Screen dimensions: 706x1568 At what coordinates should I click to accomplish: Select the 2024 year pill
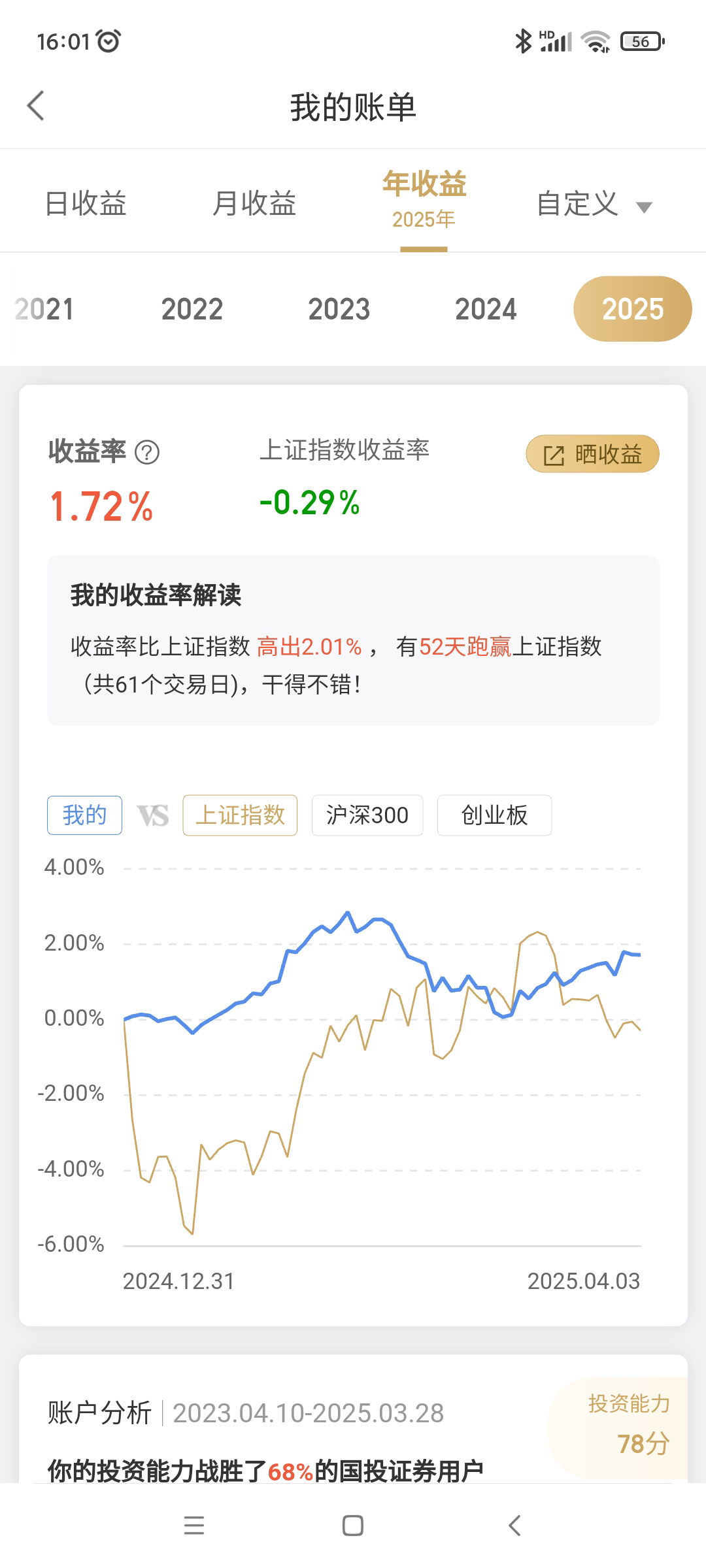point(486,309)
